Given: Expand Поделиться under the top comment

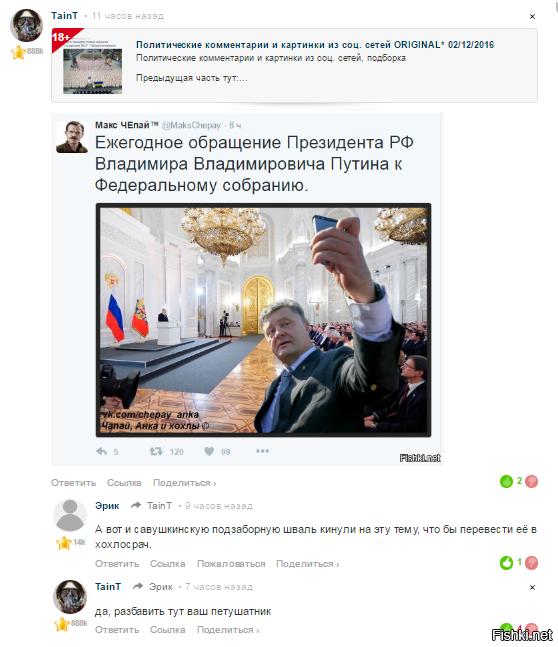Looking at the screenshot, I should 184,483.
